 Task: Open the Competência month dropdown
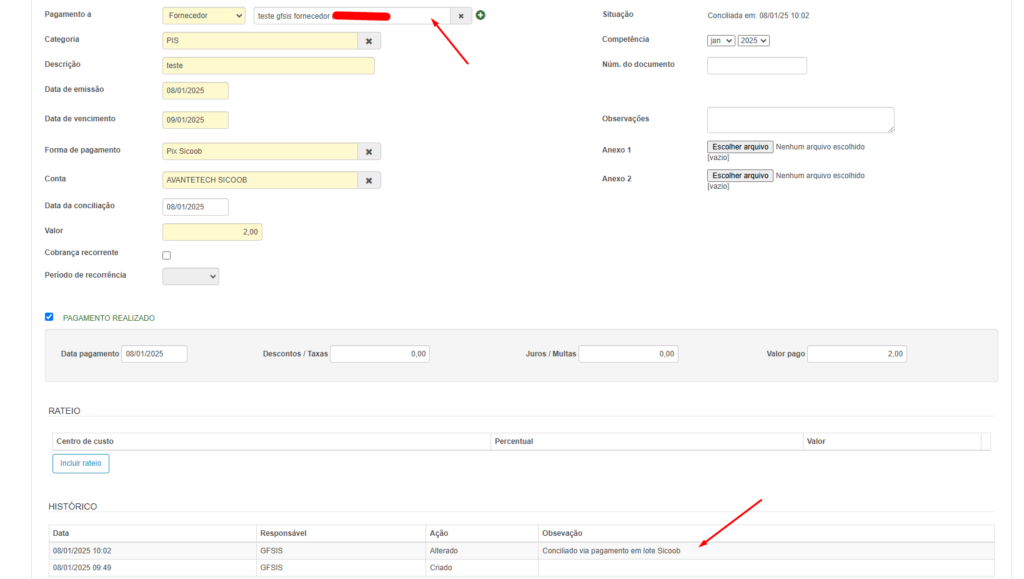pos(721,40)
